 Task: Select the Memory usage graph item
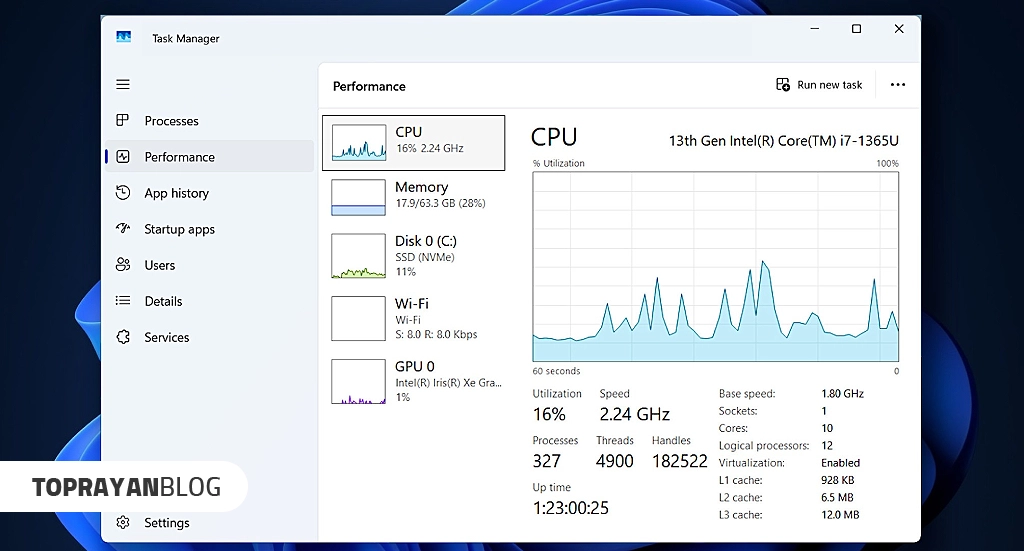tap(413, 197)
